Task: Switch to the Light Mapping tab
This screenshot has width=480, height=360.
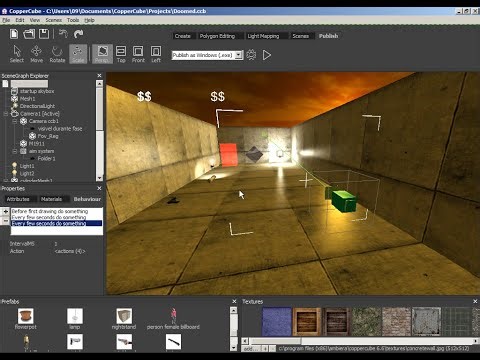Action: click(x=263, y=36)
